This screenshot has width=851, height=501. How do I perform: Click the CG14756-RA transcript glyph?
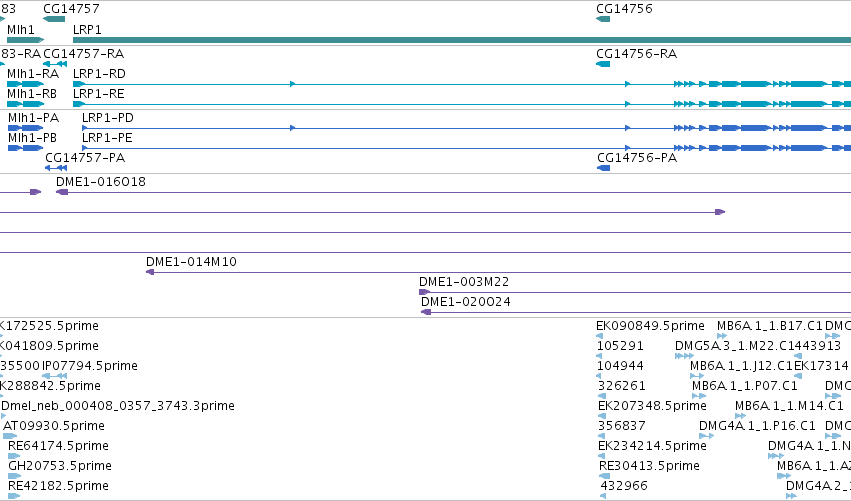(x=603, y=64)
